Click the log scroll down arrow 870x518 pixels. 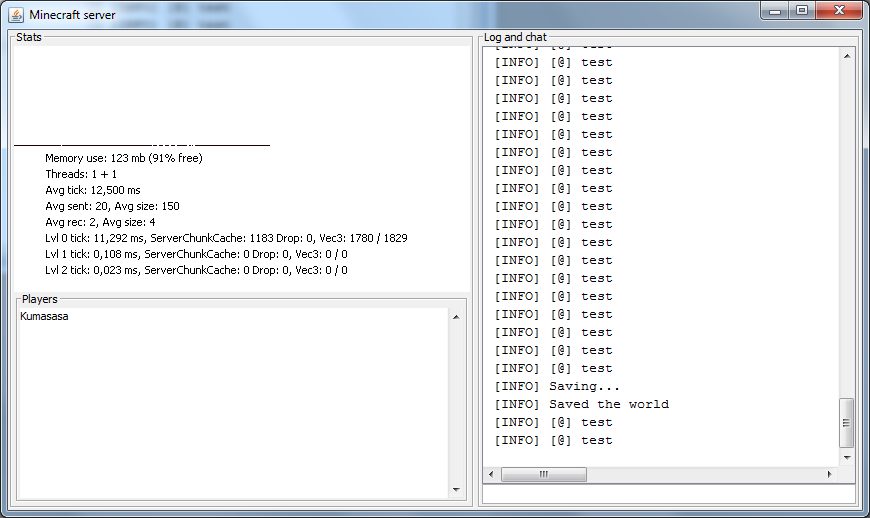(847, 458)
